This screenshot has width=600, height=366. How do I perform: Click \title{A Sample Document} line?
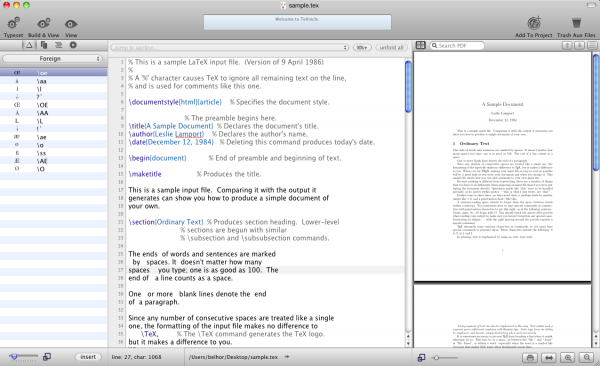coord(171,126)
